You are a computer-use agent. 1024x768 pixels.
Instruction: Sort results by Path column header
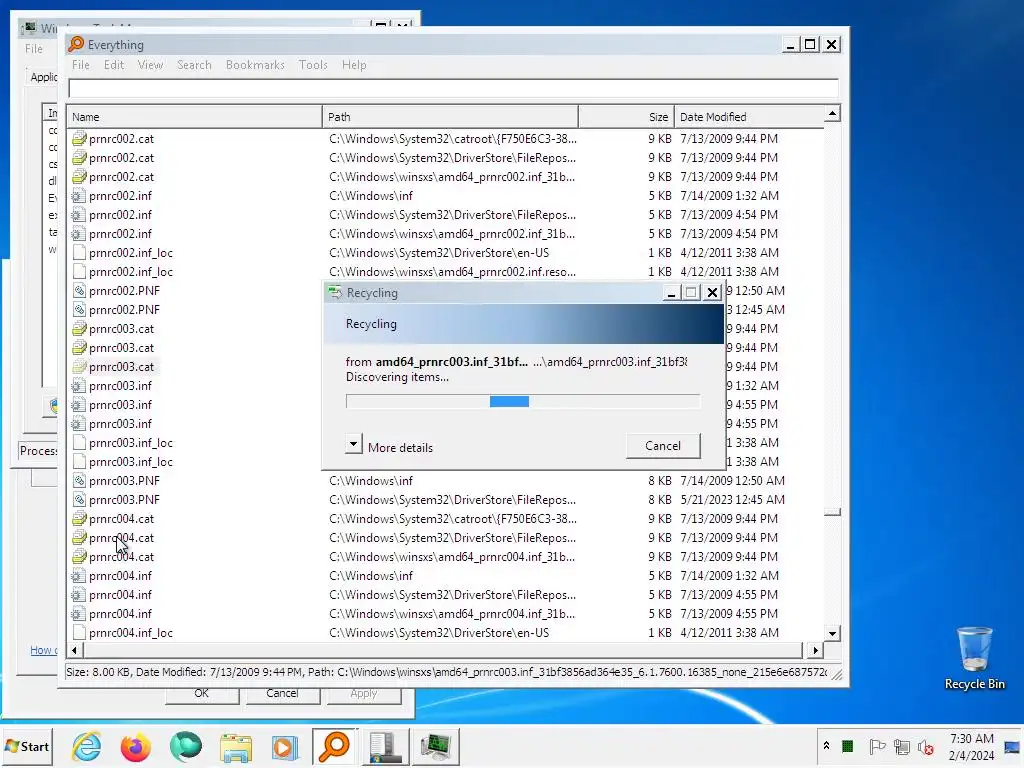click(450, 117)
